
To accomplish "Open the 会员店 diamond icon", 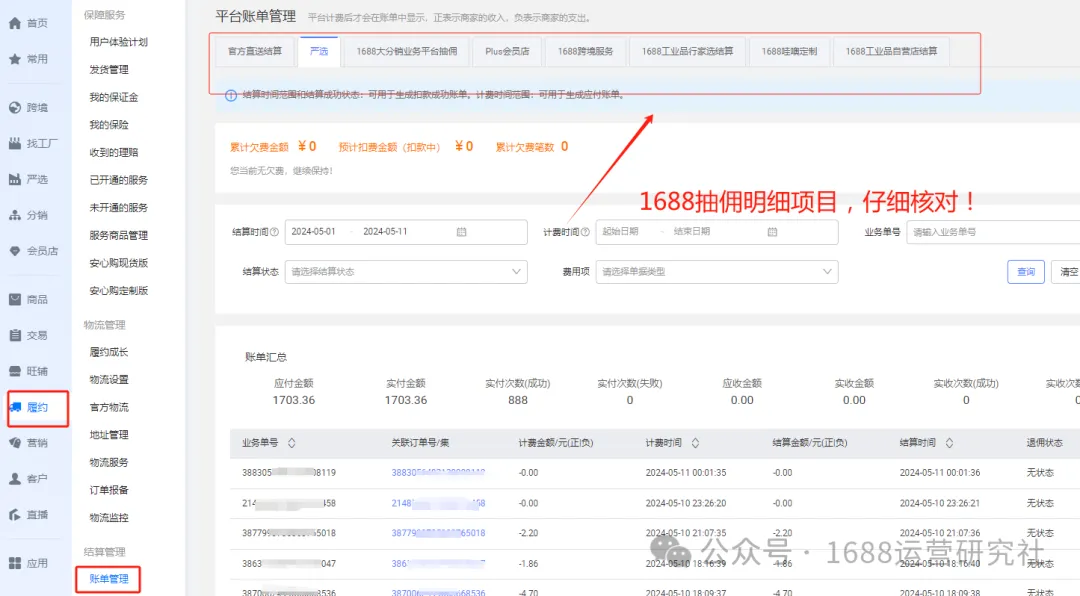I will (x=15, y=251).
